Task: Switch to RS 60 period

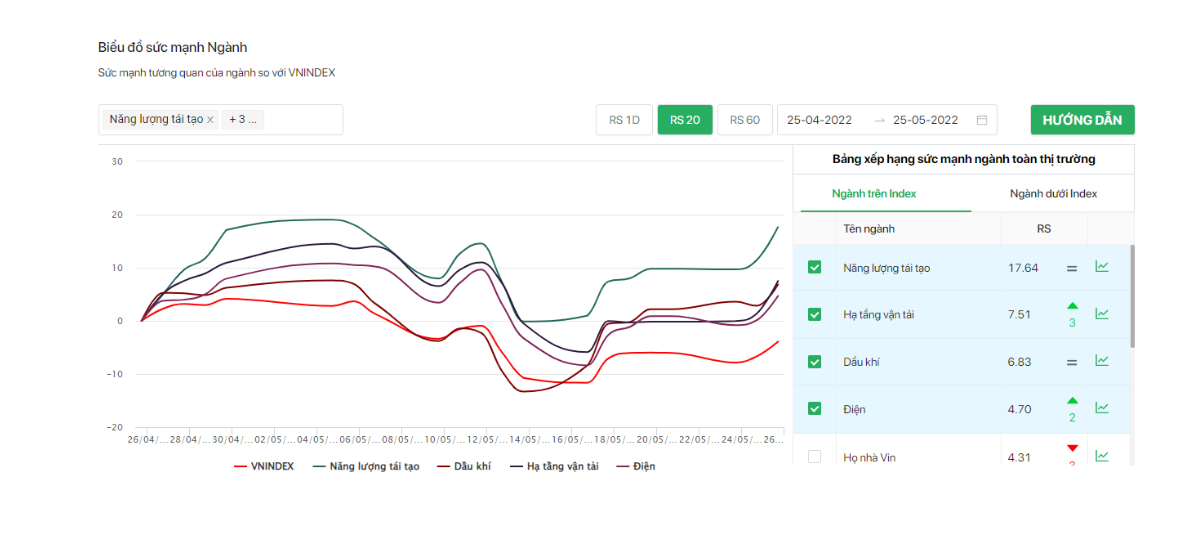Action: (744, 120)
